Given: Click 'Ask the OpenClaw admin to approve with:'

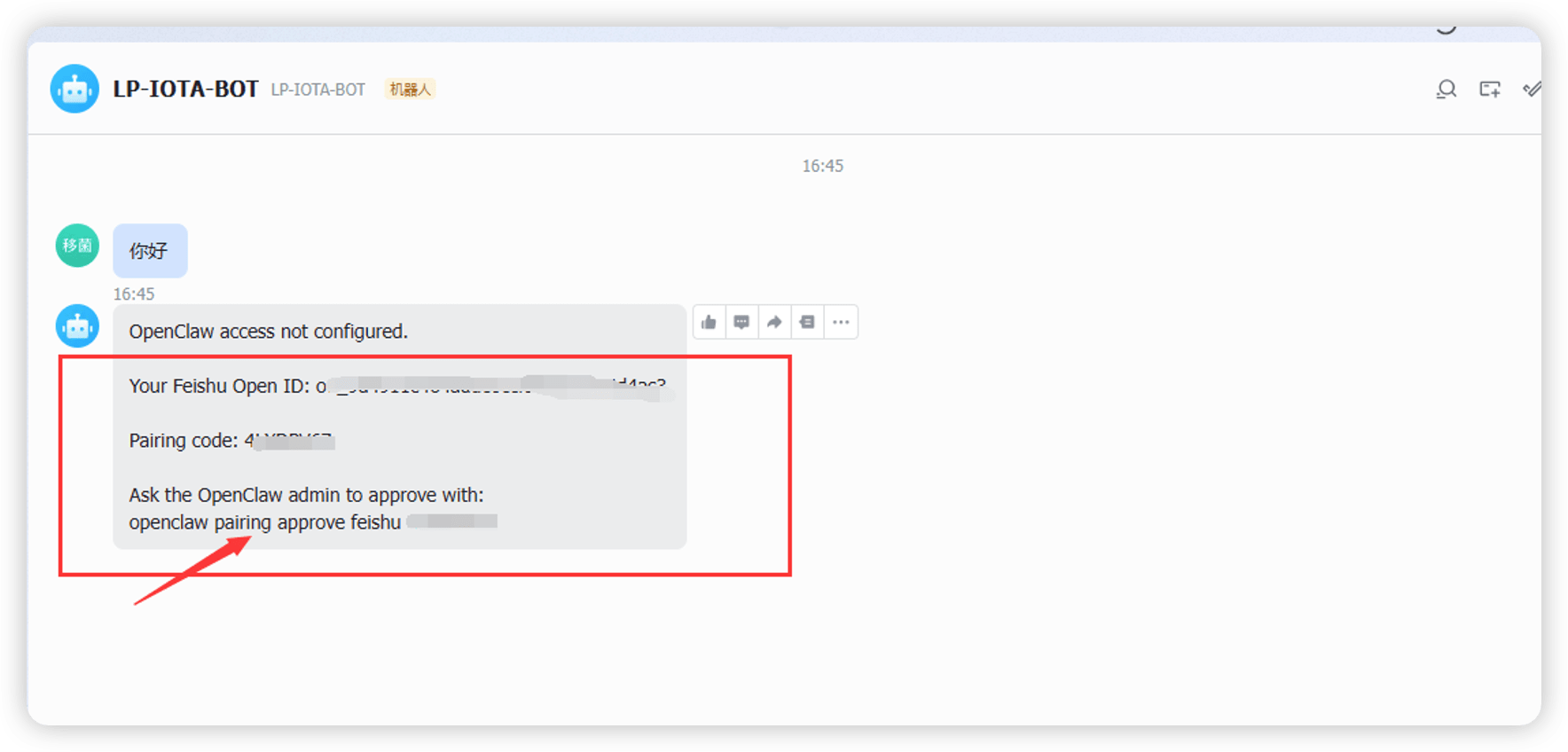Looking at the screenshot, I should click(x=306, y=495).
